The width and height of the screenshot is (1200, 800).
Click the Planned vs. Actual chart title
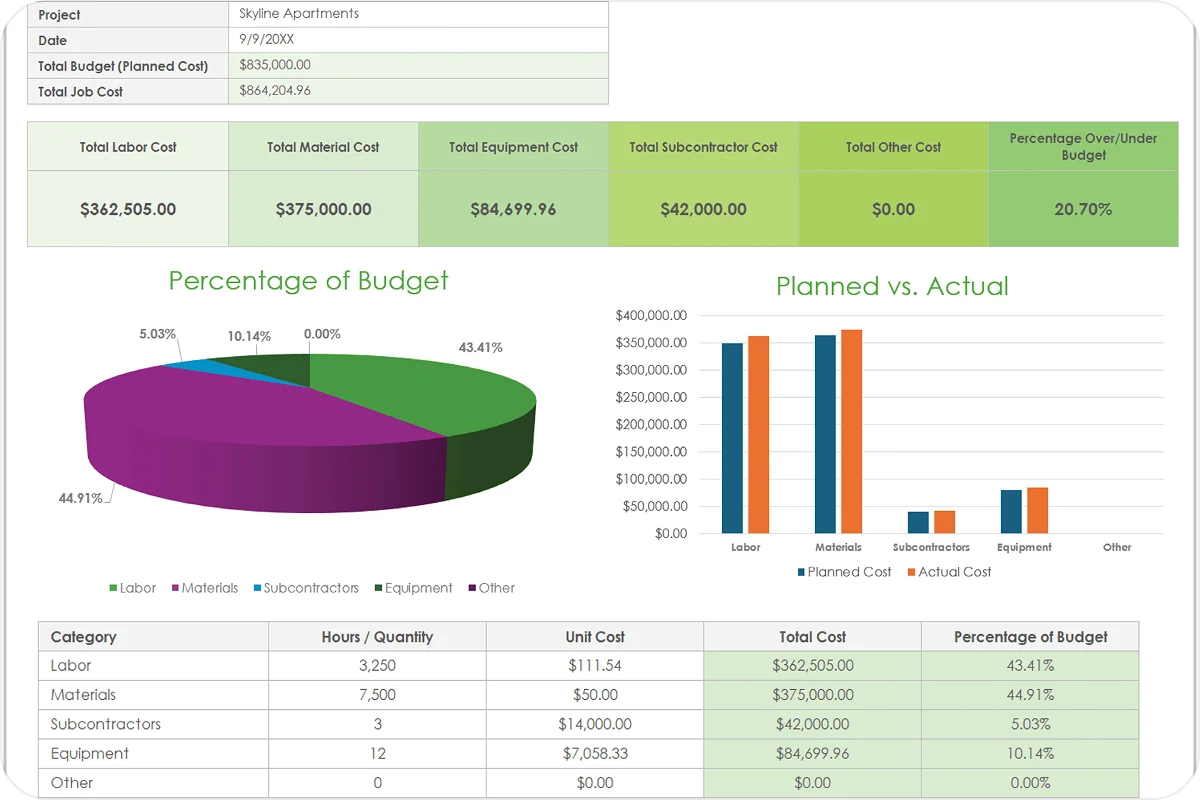pyautogui.click(x=892, y=286)
